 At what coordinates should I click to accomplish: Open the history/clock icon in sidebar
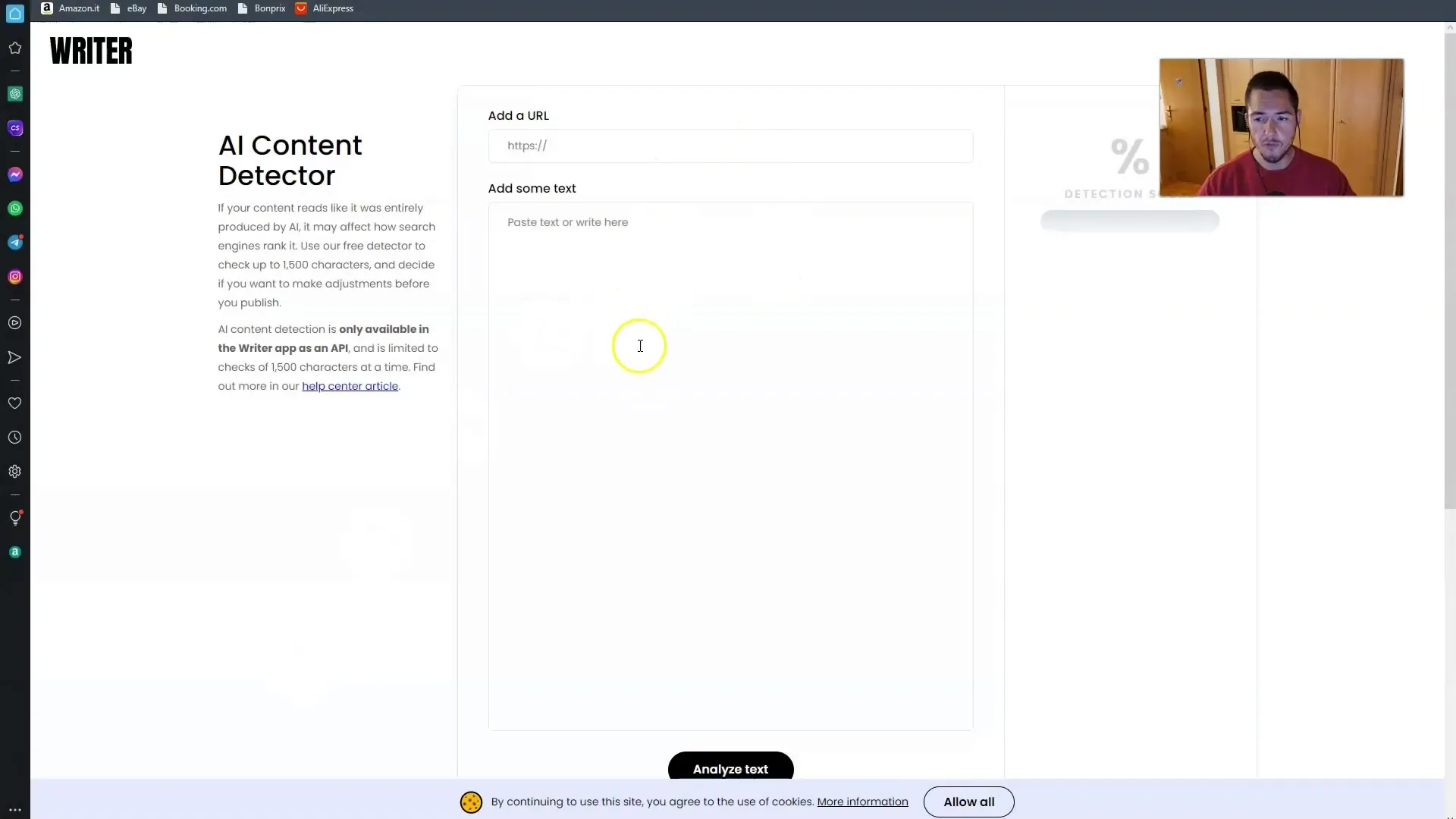(15, 437)
